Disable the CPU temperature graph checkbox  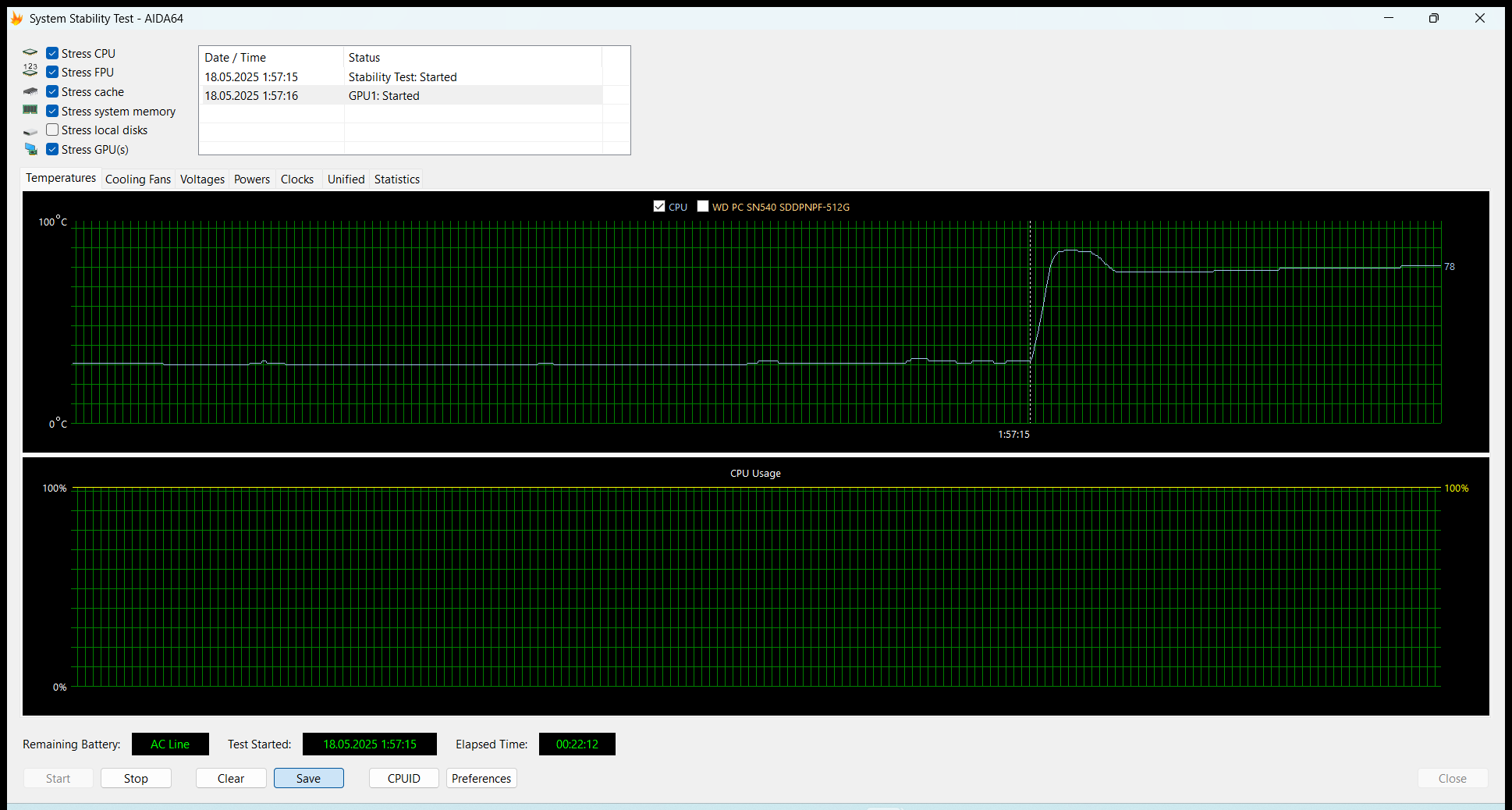(659, 207)
